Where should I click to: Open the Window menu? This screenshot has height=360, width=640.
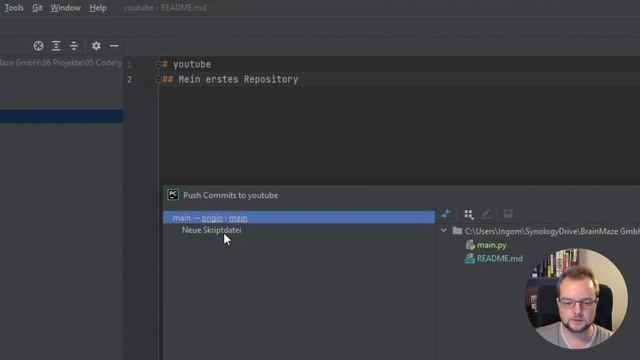[66, 8]
